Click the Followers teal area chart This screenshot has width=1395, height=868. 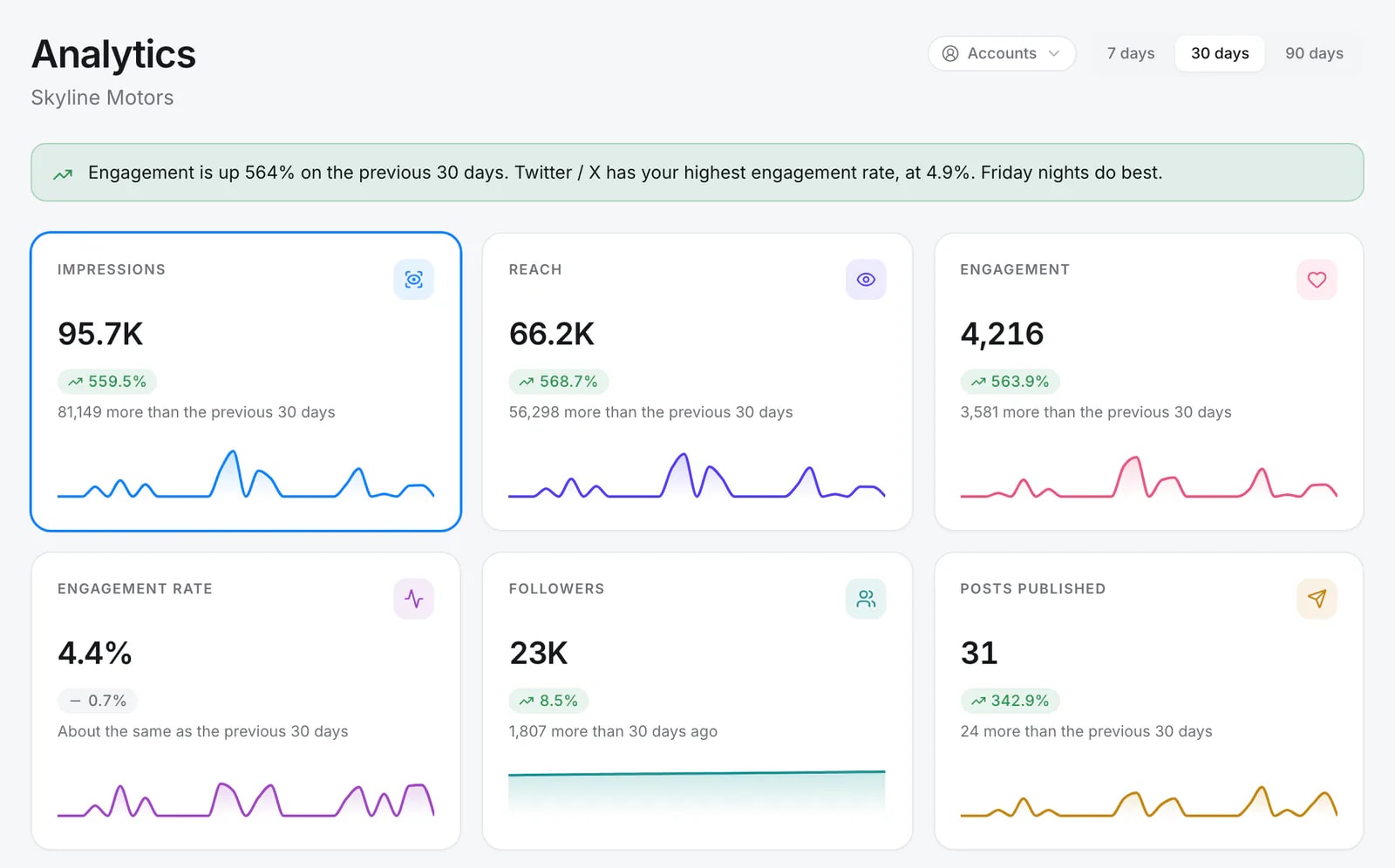(697, 793)
